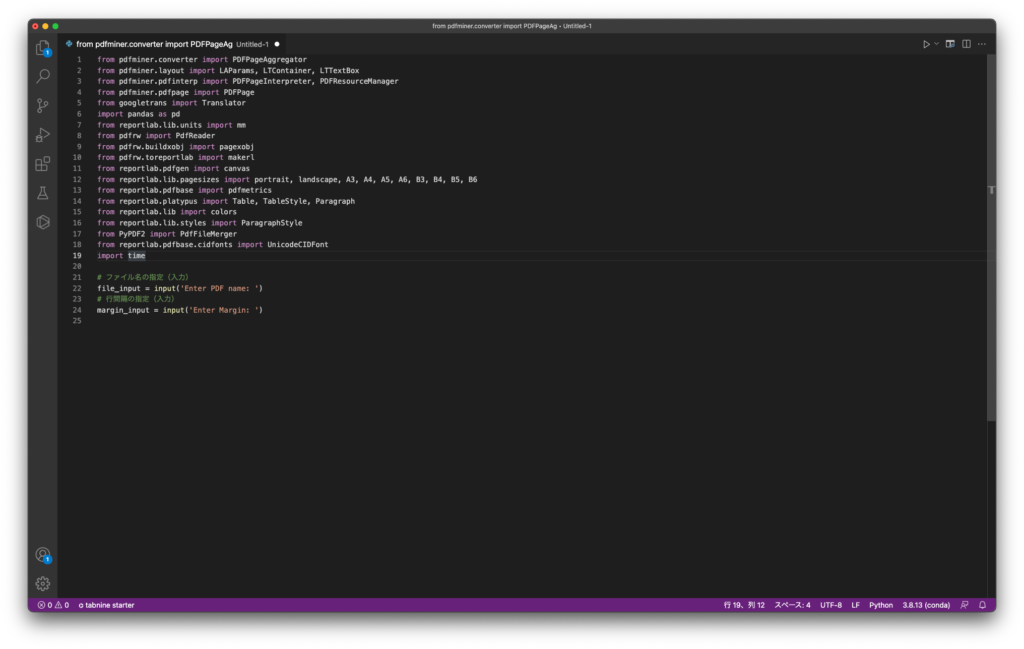Viewport: 1024px width, 649px height.
Task: Open the Testing flask icon
Action: pyautogui.click(x=43, y=192)
